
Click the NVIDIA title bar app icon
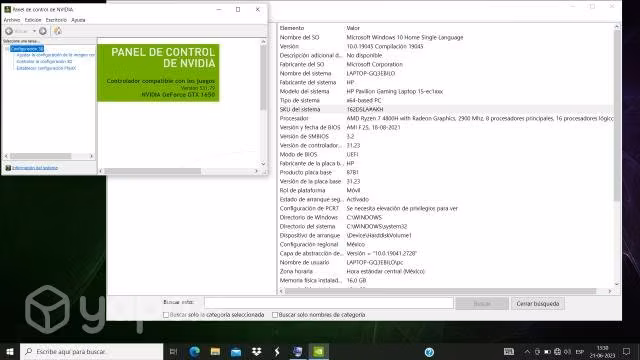point(7,9)
